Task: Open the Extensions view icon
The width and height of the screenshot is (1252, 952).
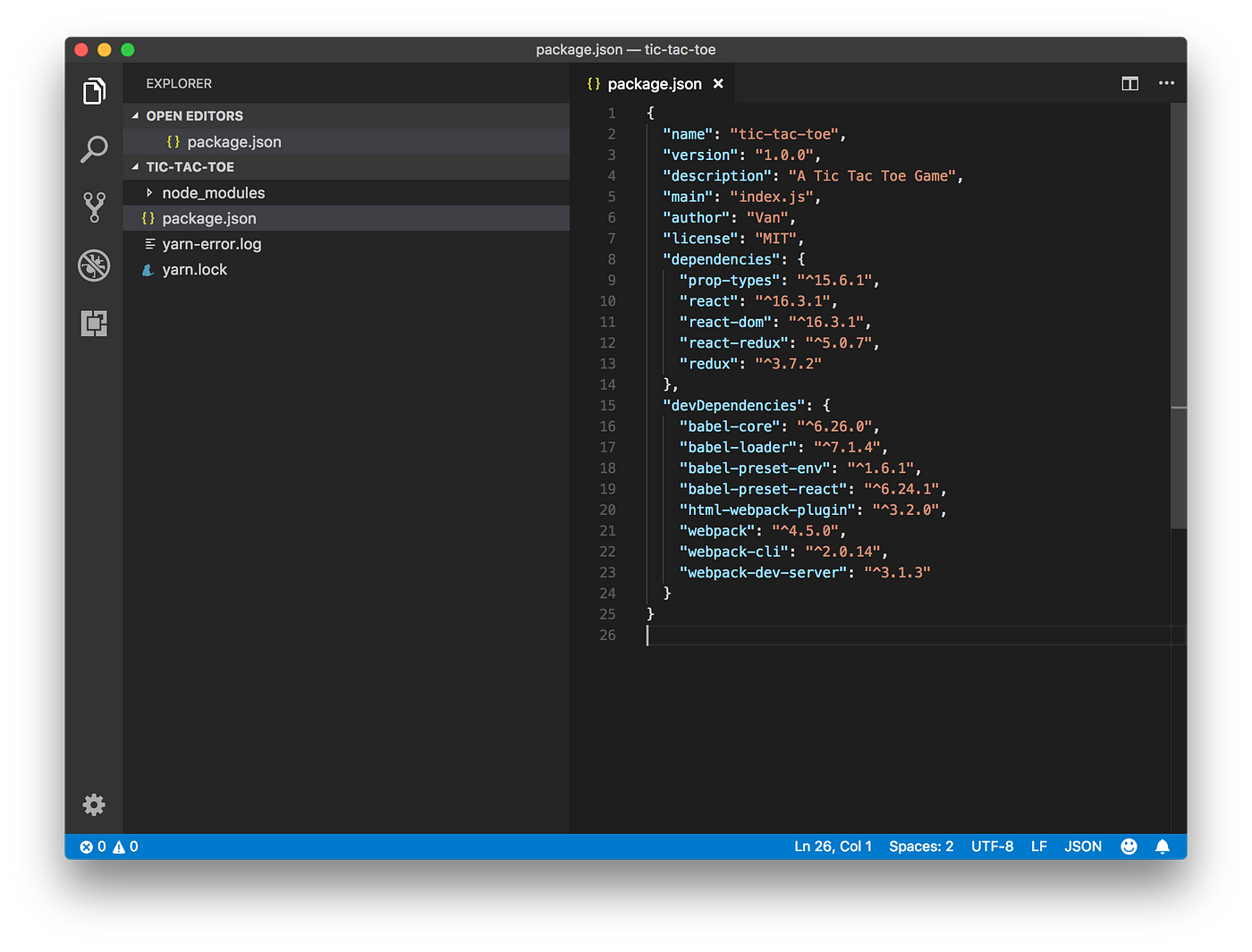Action: coord(94,323)
